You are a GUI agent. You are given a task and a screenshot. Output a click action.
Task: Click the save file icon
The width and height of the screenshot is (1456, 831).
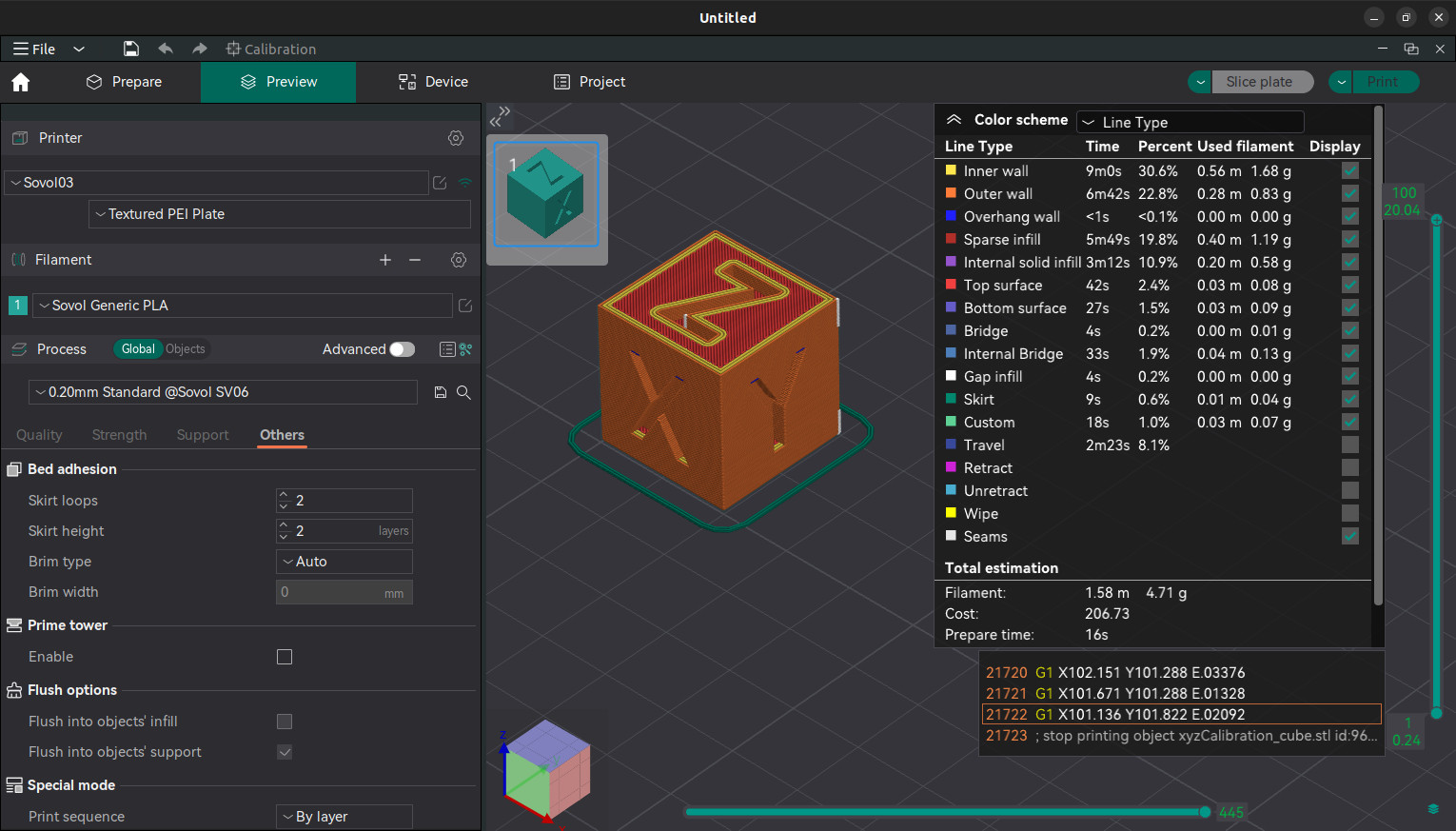pyautogui.click(x=131, y=49)
